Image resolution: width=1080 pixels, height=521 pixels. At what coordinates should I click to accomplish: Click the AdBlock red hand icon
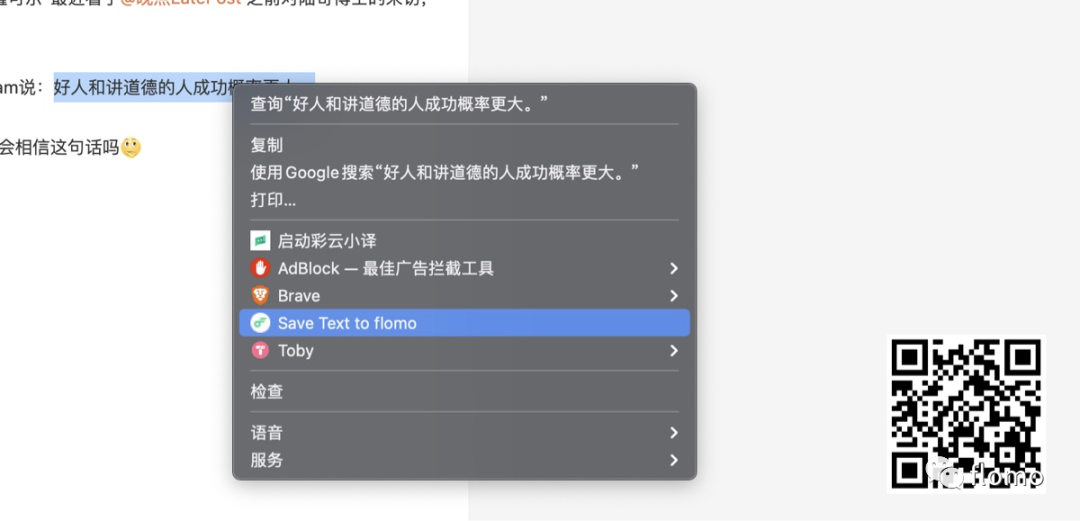(260, 268)
